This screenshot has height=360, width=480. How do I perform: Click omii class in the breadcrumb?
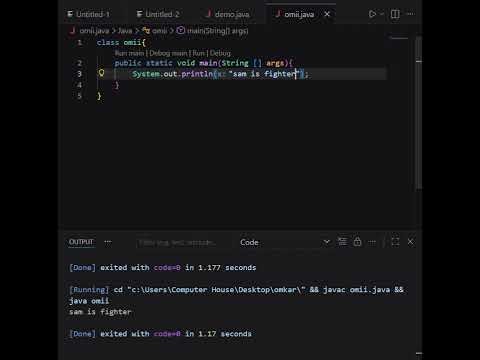(159, 31)
